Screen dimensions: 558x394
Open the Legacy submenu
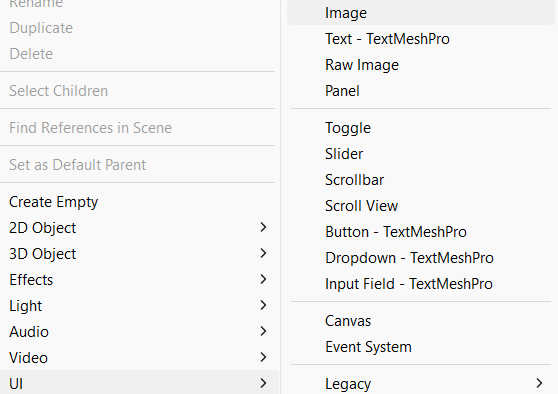pyautogui.click(x=421, y=384)
